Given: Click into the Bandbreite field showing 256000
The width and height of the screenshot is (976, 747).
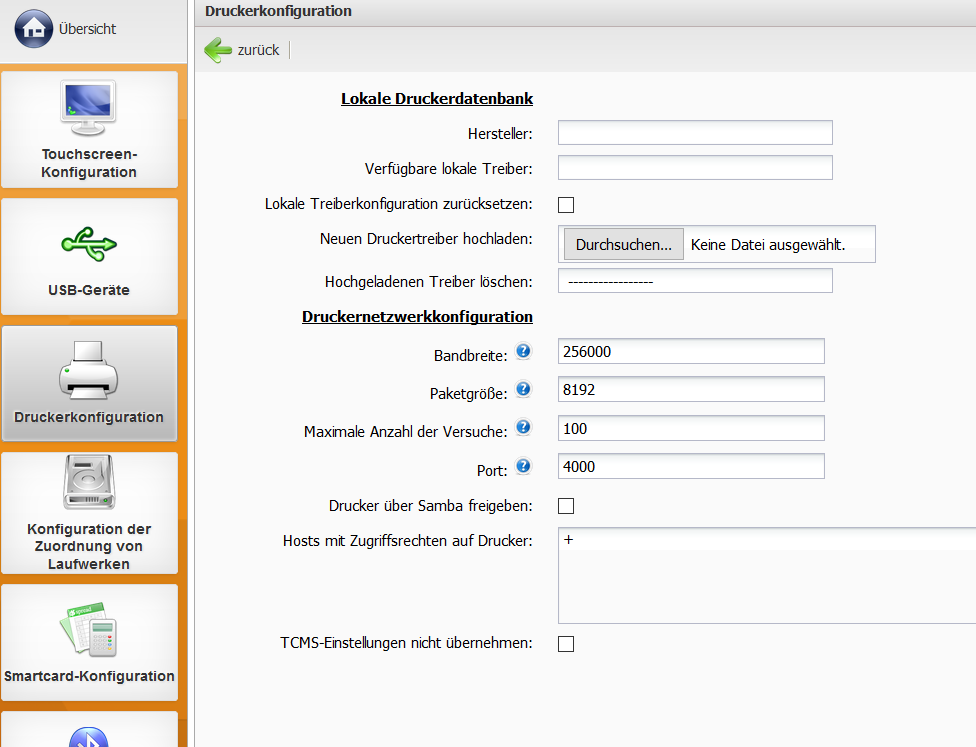Looking at the screenshot, I should [x=691, y=351].
